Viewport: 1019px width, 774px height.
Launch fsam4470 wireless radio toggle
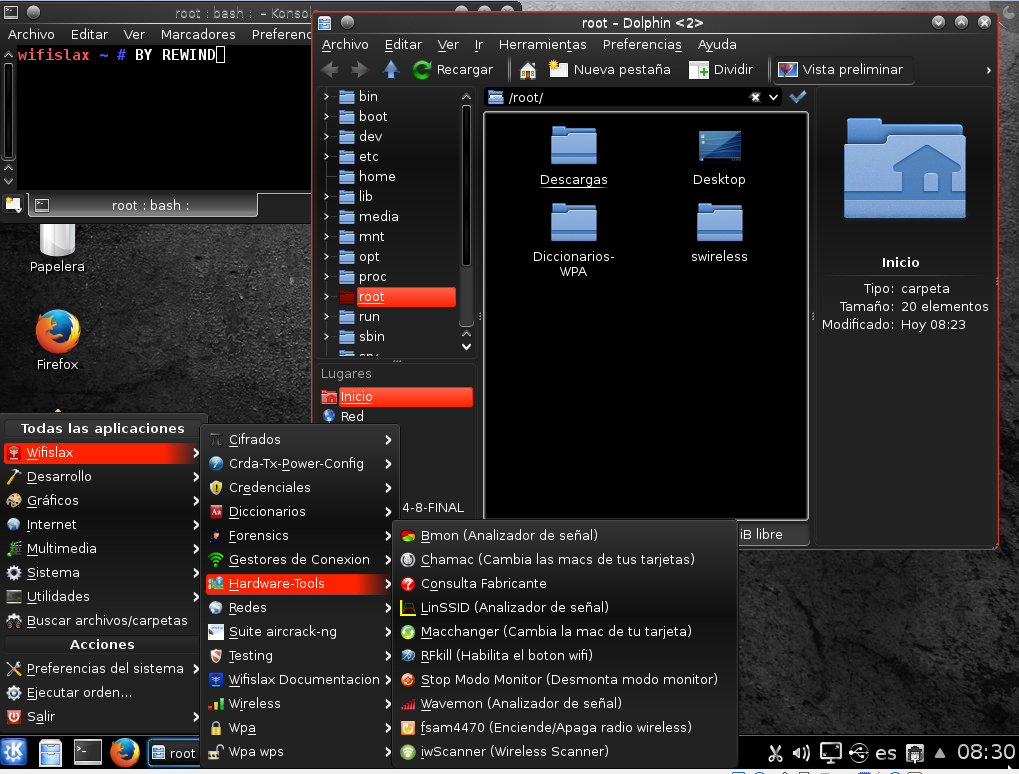coord(565,728)
